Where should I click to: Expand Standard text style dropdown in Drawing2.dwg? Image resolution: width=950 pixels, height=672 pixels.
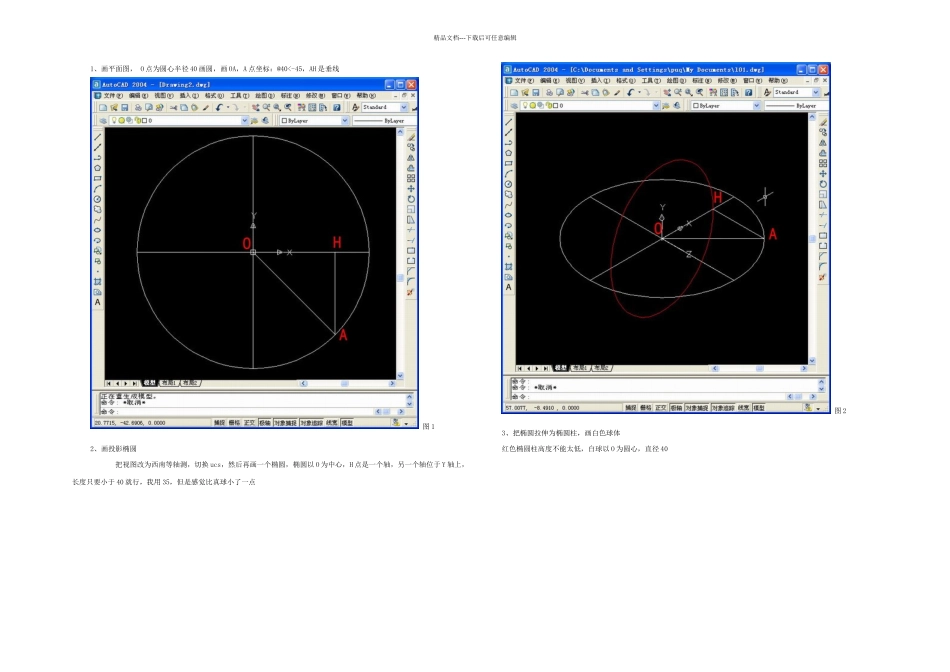(x=404, y=107)
